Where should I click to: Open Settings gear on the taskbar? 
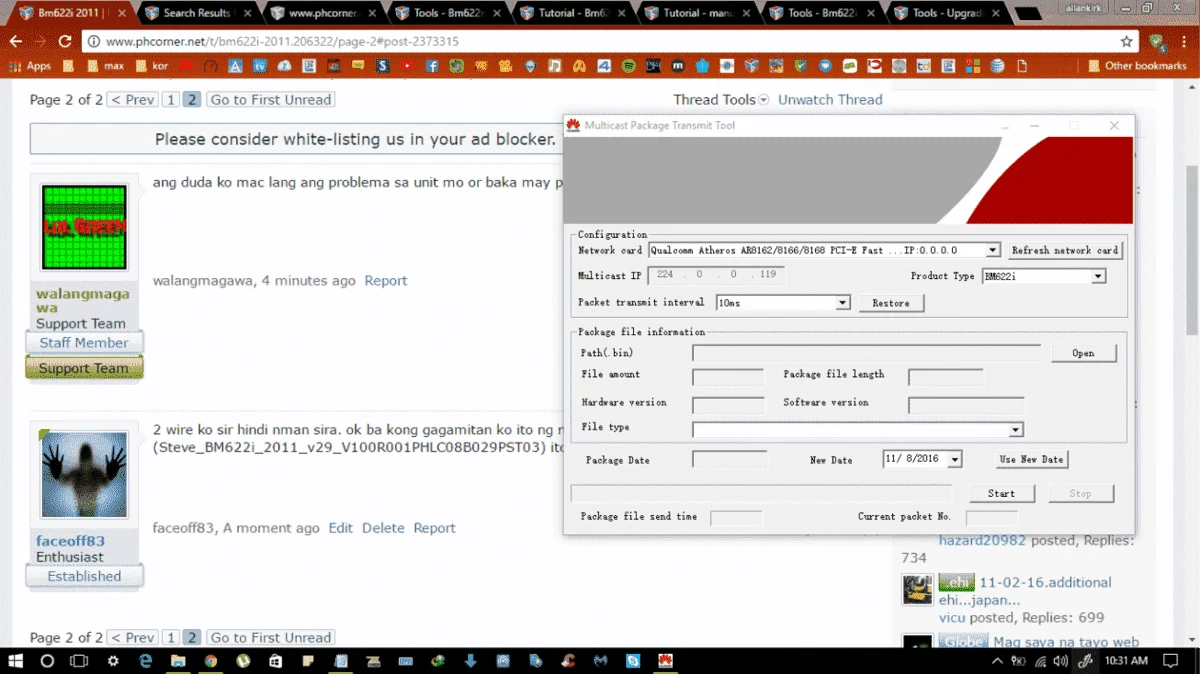pyautogui.click(x=113, y=661)
